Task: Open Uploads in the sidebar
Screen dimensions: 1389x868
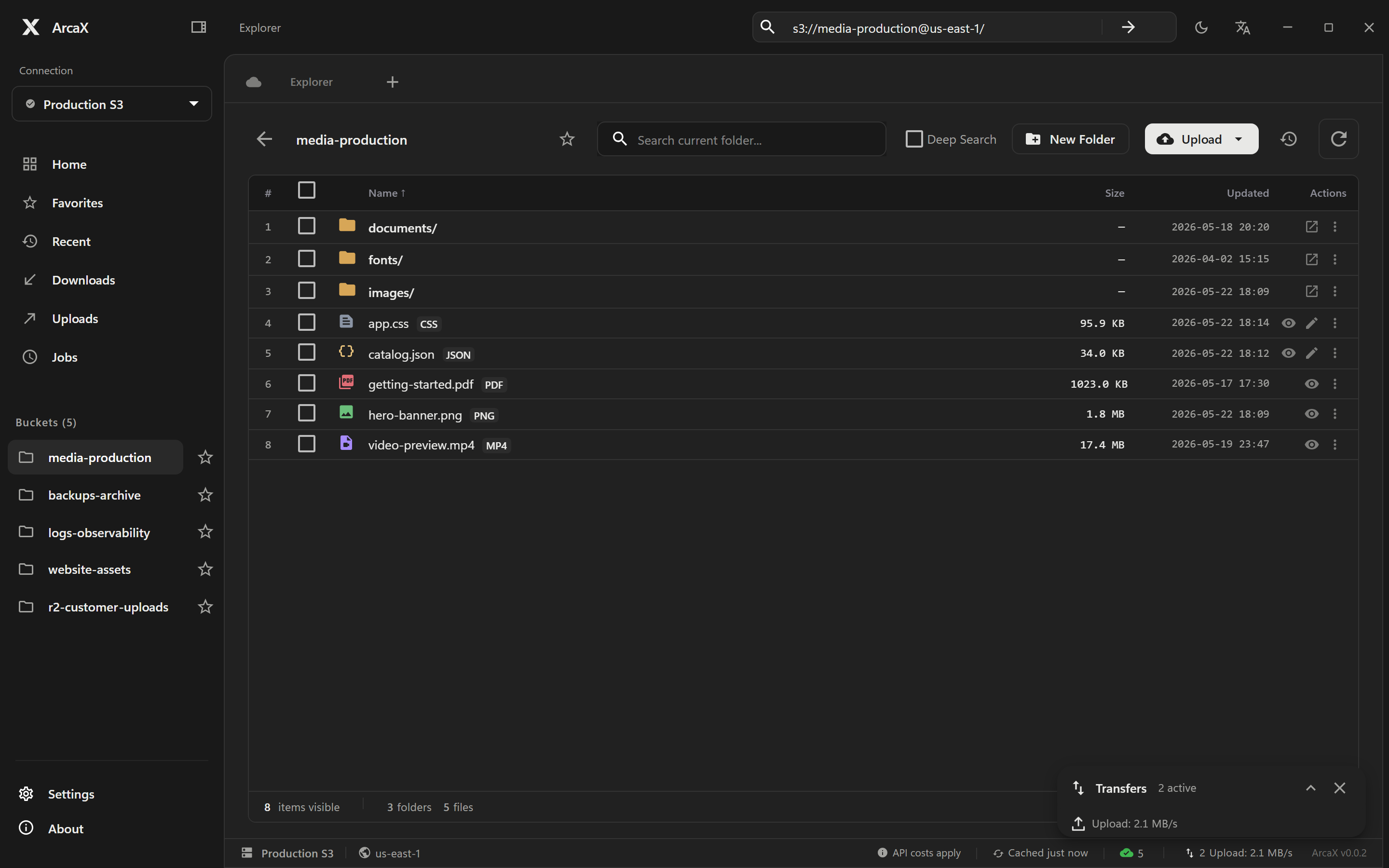Action: (75, 318)
